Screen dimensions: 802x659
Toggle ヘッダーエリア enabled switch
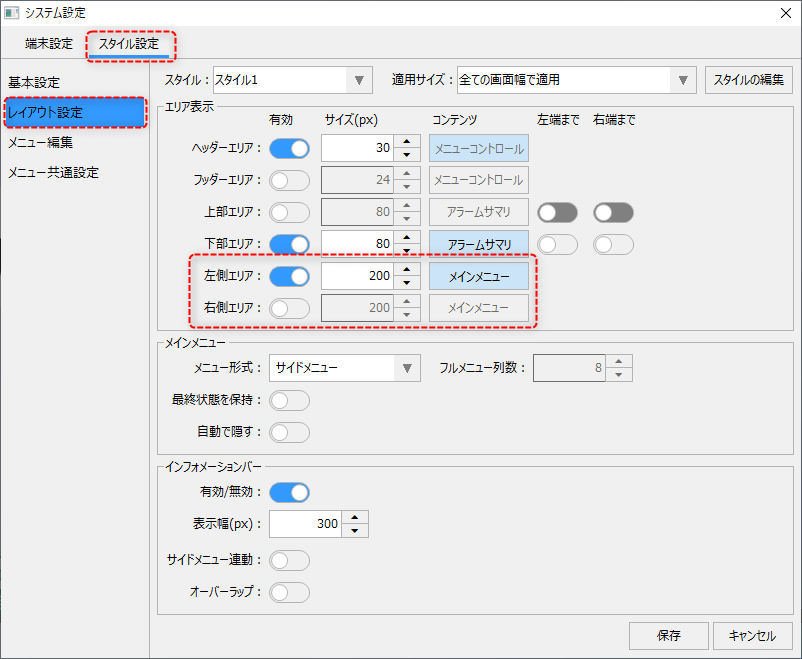(289, 148)
